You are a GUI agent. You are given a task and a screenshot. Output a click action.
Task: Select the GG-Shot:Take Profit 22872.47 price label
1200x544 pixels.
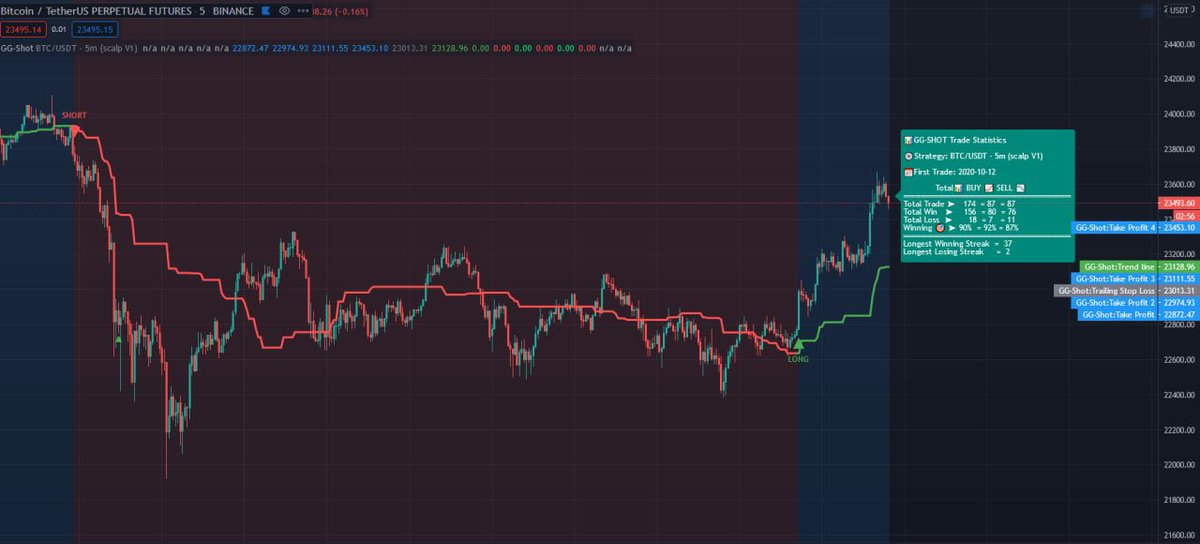pos(1119,314)
